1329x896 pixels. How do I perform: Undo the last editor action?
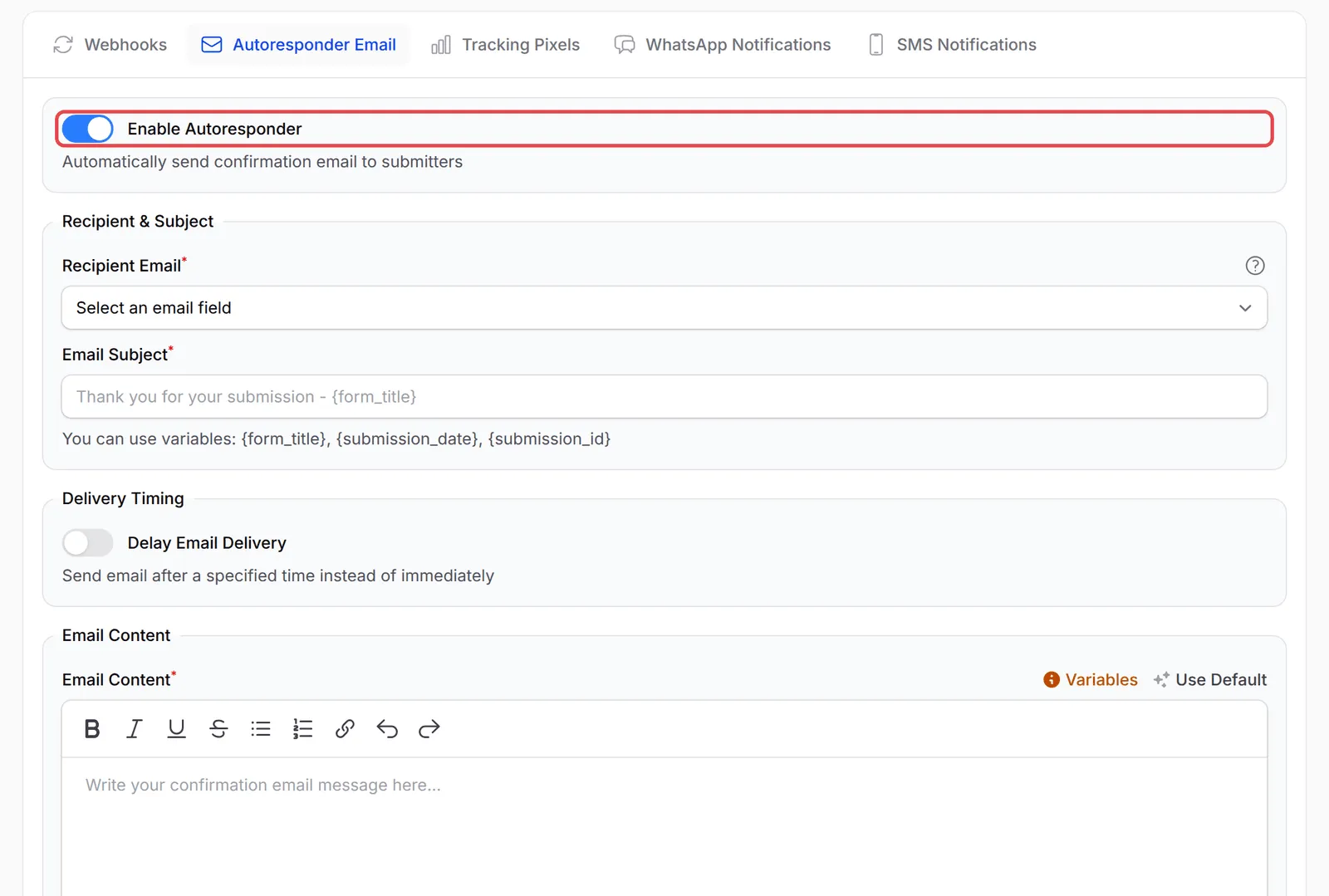pyautogui.click(x=387, y=729)
